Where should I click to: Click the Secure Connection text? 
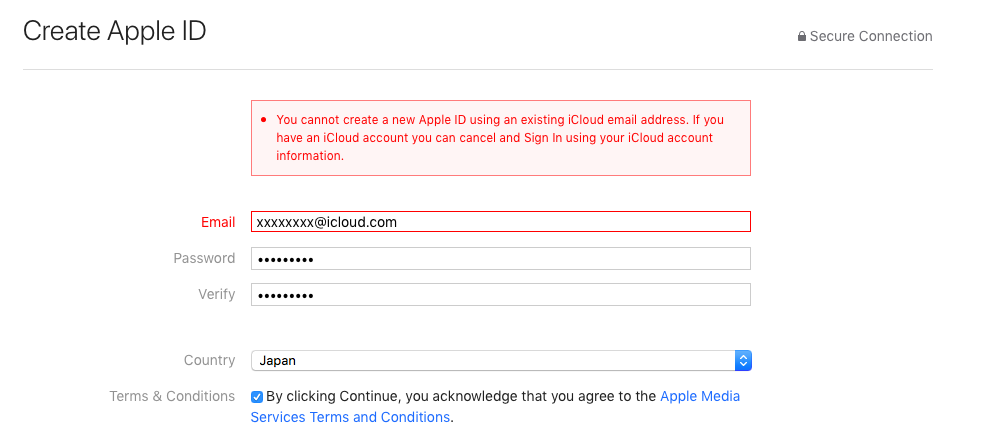871,36
